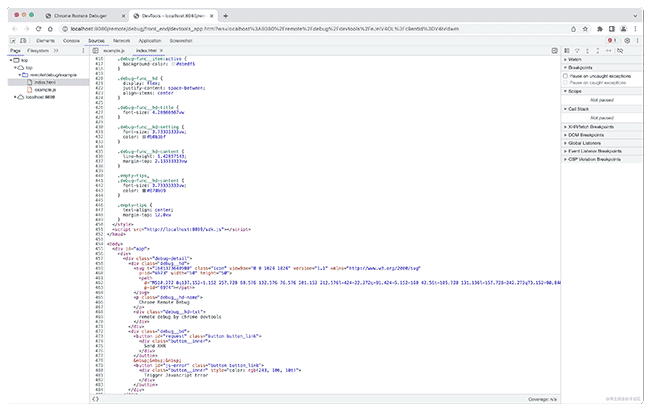Image resolution: width=650 pixels, height=404 pixels.
Task: Select the Page navigator tab
Action: [x=15, y=51]
